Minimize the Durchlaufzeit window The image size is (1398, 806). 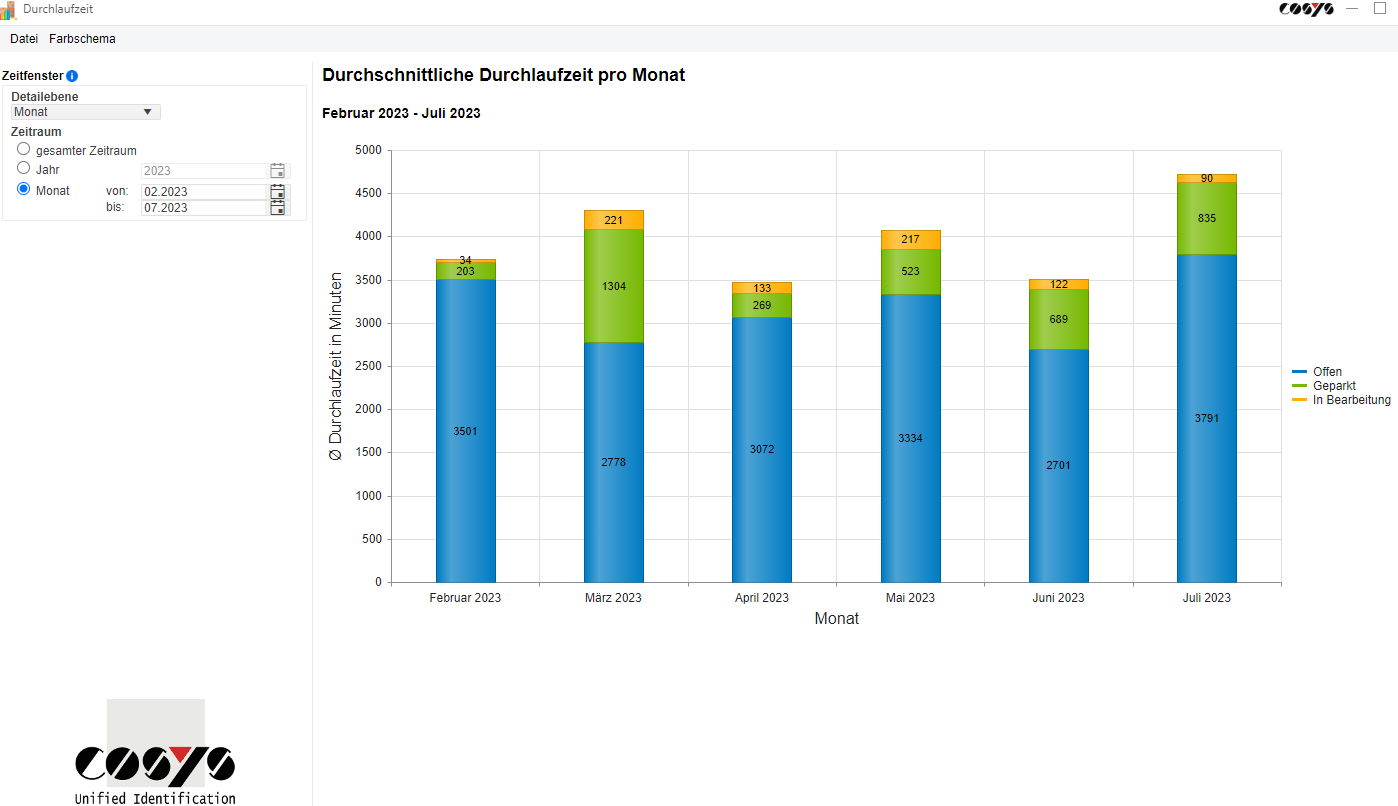pyautogui.click(x=1352, y=8)
